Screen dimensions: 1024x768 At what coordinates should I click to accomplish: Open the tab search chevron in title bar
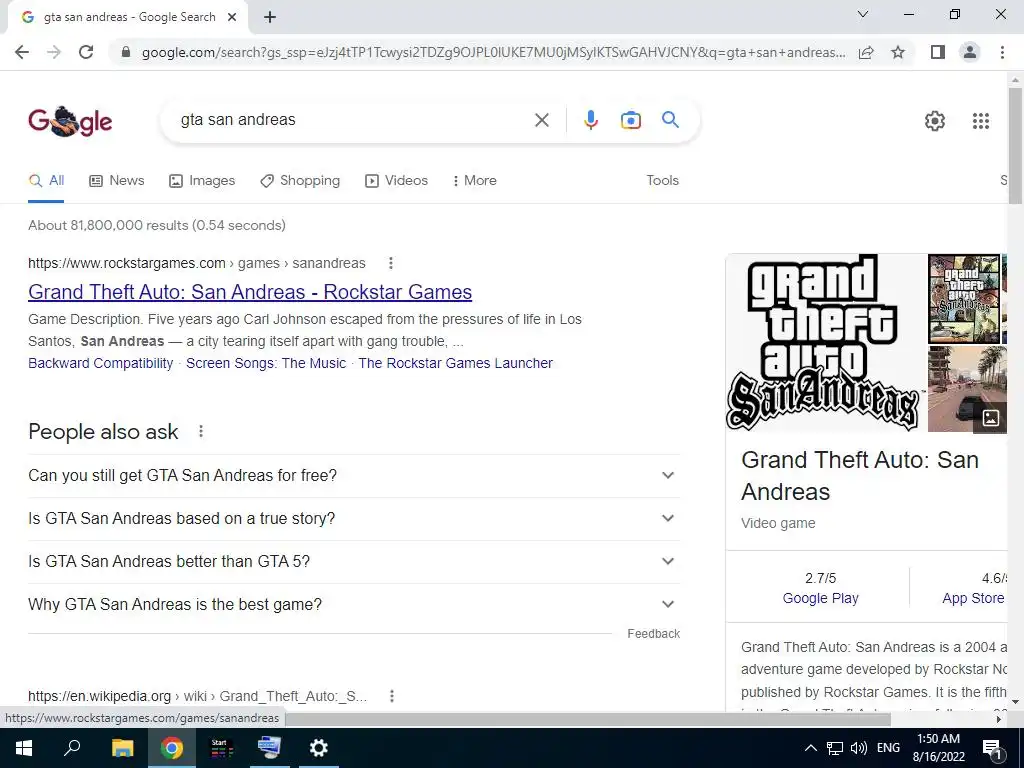click(863, 14)
